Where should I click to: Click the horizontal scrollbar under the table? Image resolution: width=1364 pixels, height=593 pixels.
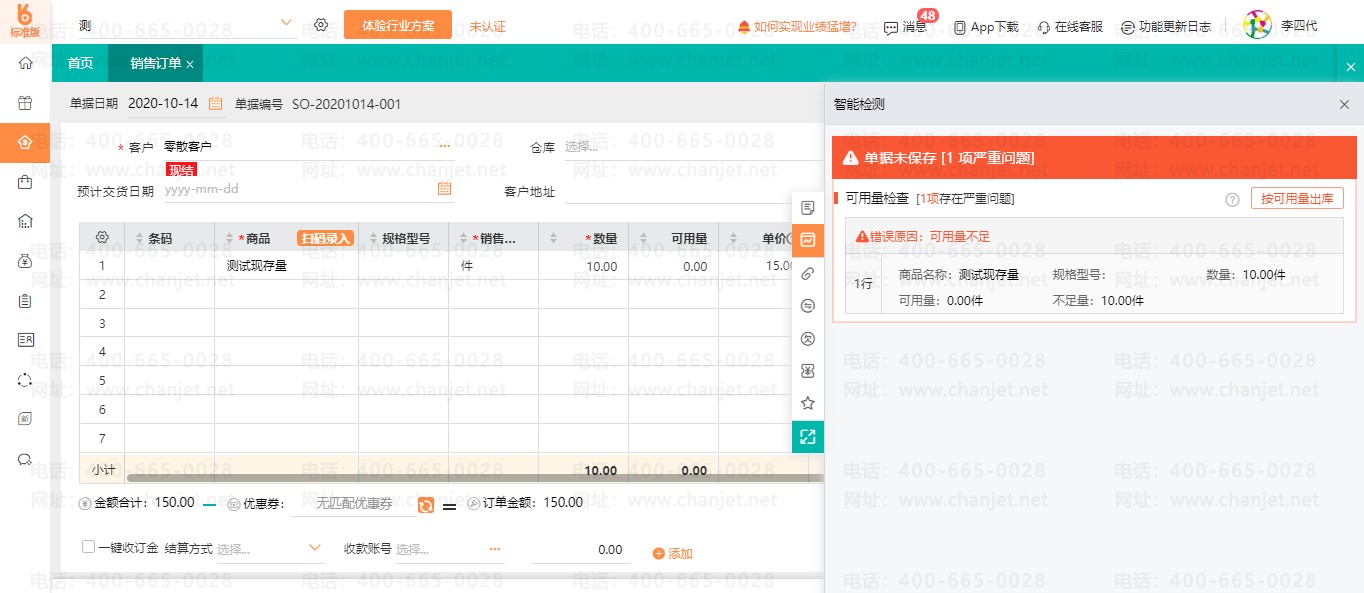[x=450, y=479]
